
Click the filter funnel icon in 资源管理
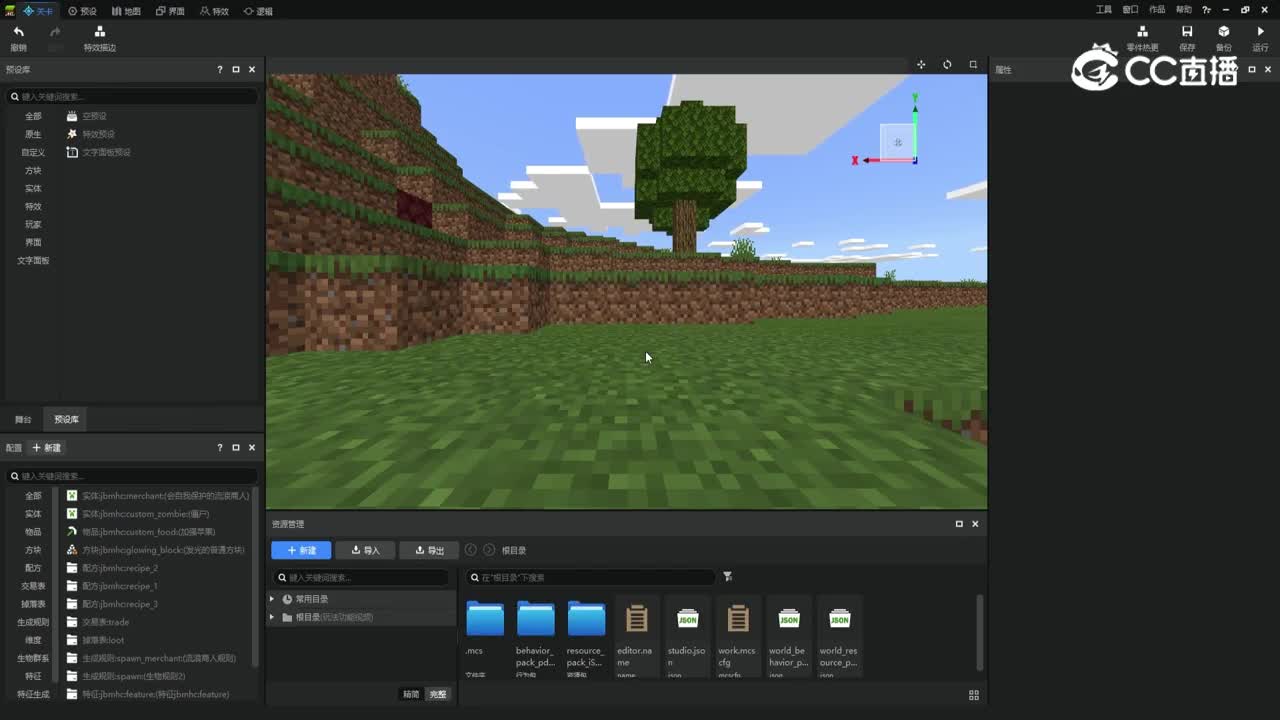pos(728,577)
